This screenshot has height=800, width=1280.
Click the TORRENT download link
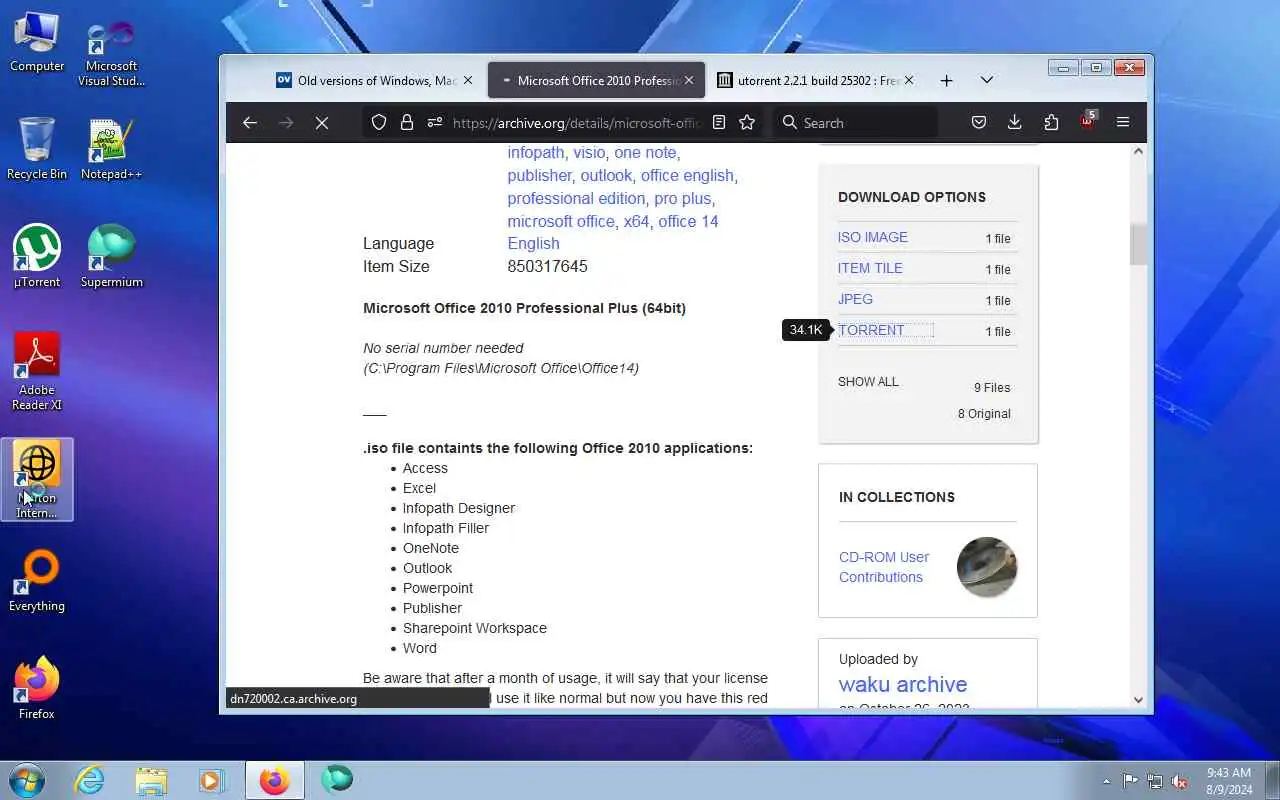[871, 330]
